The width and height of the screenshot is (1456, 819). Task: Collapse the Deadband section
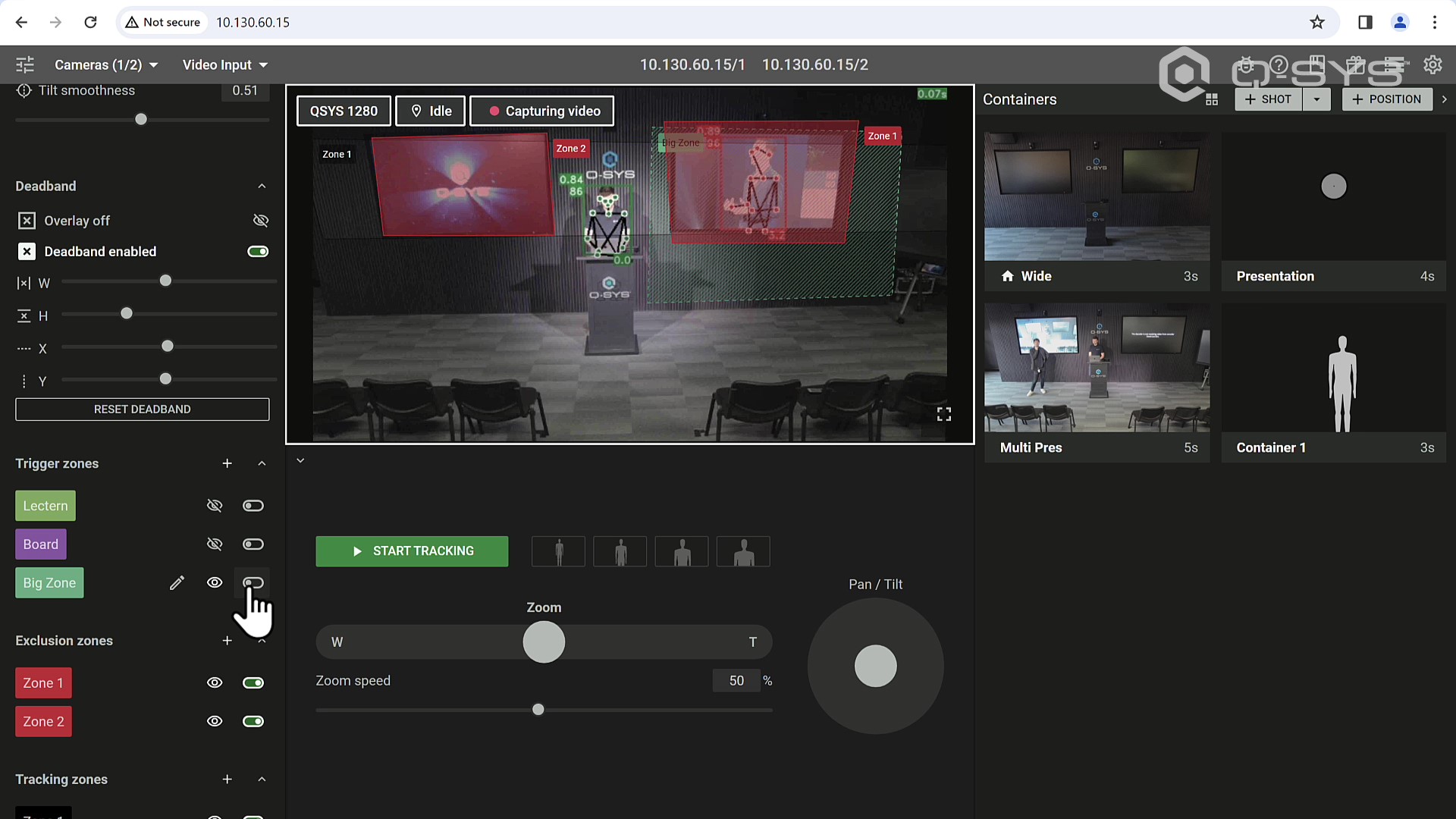[262, 186]
